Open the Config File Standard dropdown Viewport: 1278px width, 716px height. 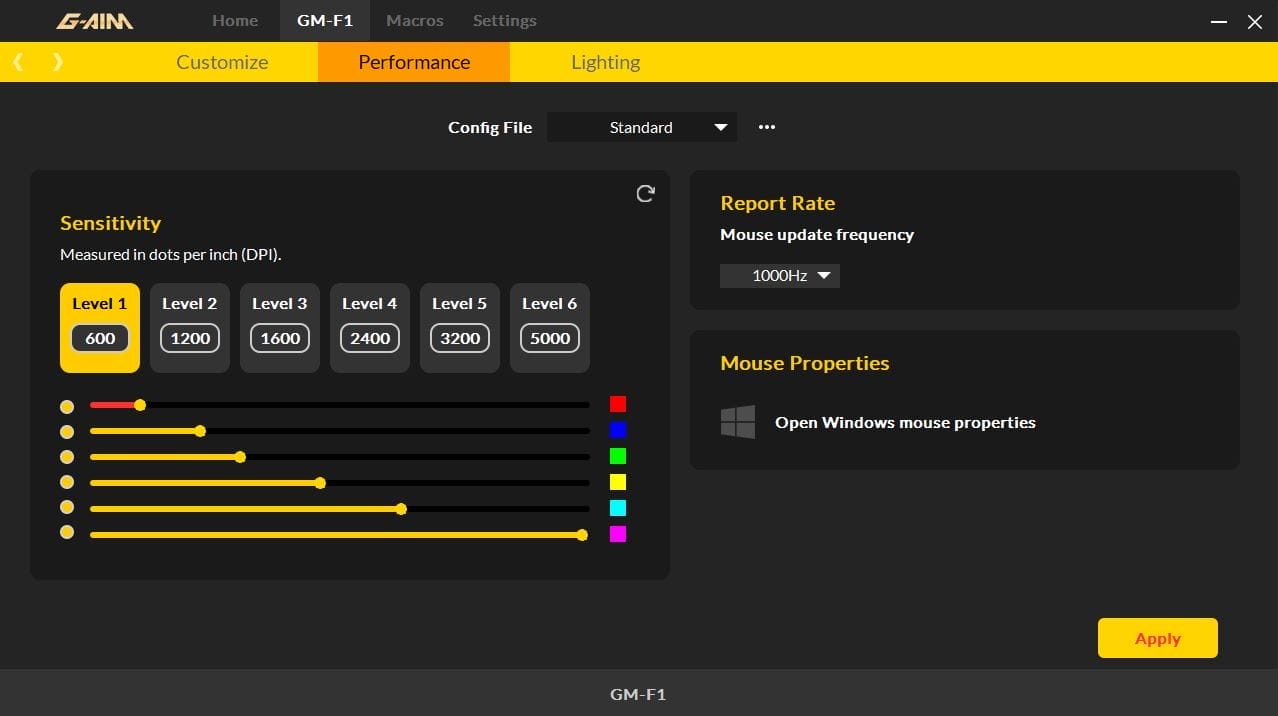click(642, 127)
